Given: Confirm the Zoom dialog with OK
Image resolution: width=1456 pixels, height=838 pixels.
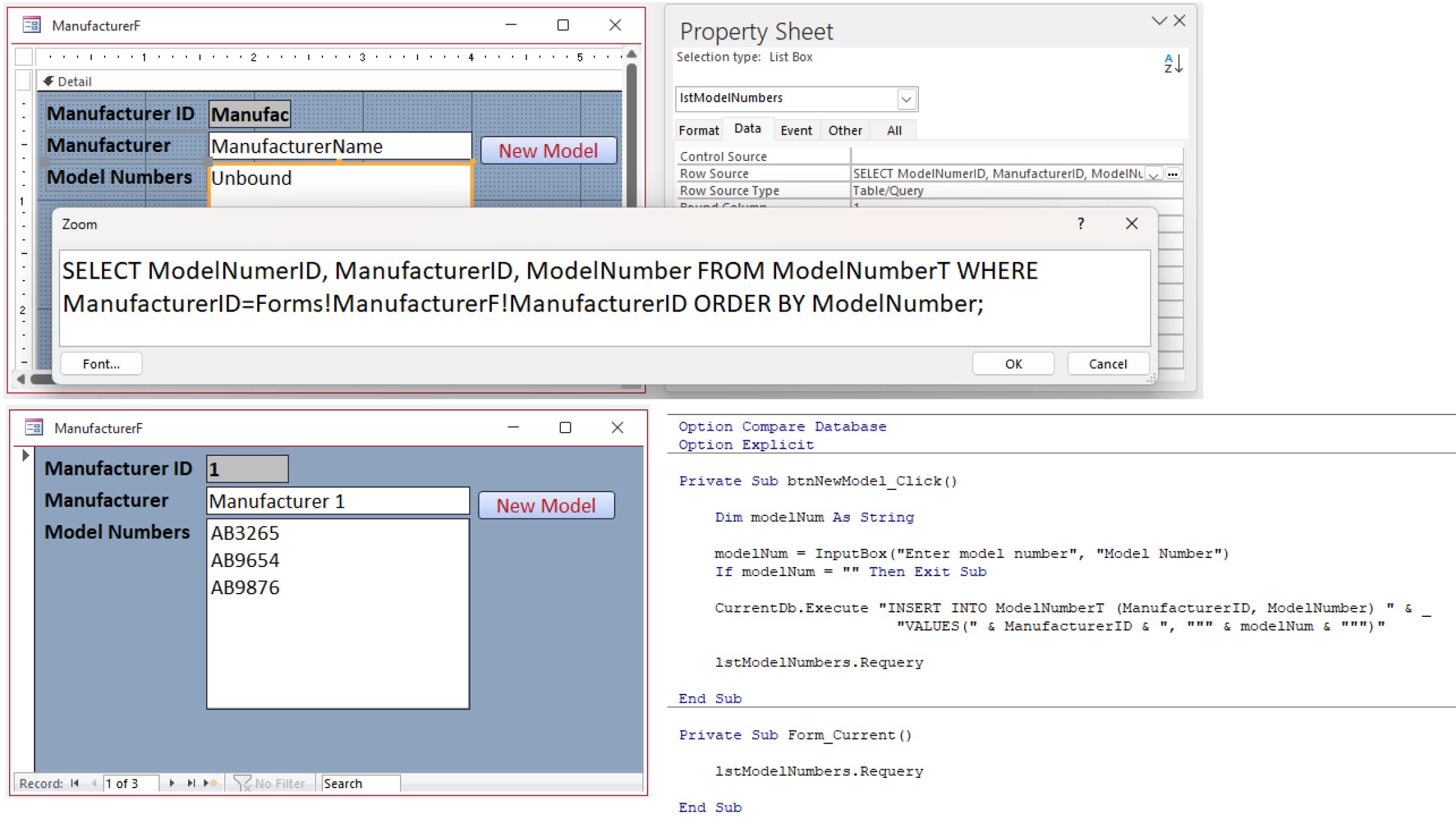Looking at the screenshot, I should (x=1013, y=363).
